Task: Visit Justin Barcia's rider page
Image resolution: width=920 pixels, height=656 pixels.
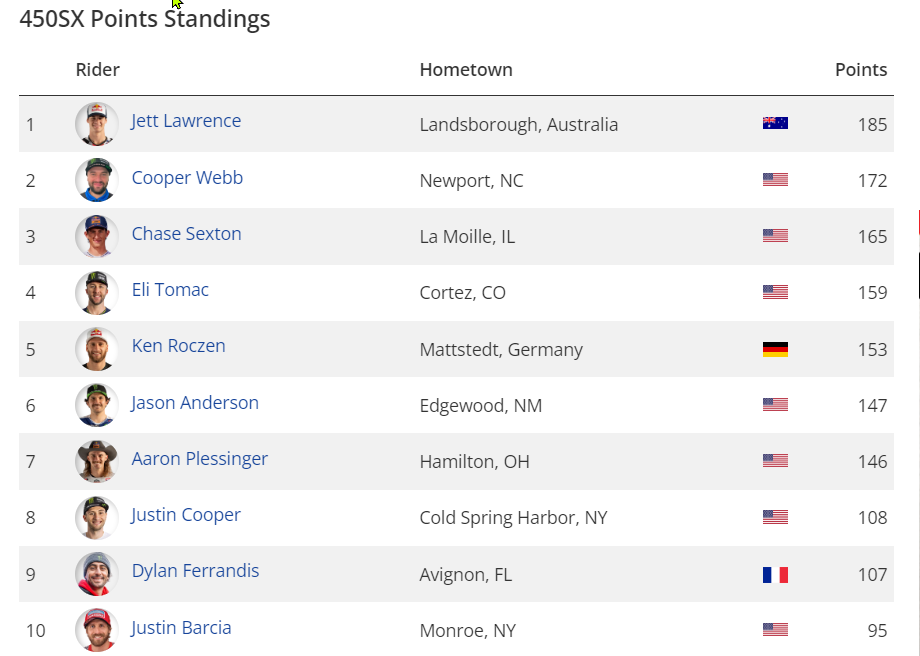Action: [181, 628]
